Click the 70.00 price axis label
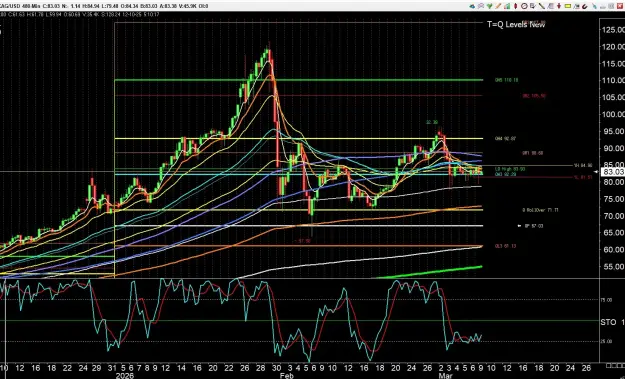 click(x=613, y=216)
